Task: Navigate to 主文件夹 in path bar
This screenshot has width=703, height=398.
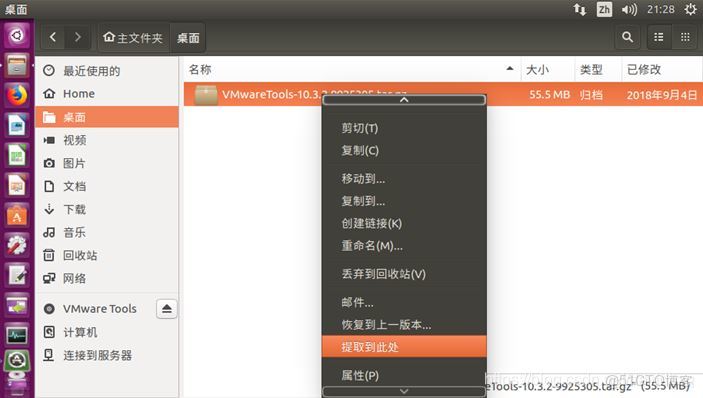Action: click(133, 38)
